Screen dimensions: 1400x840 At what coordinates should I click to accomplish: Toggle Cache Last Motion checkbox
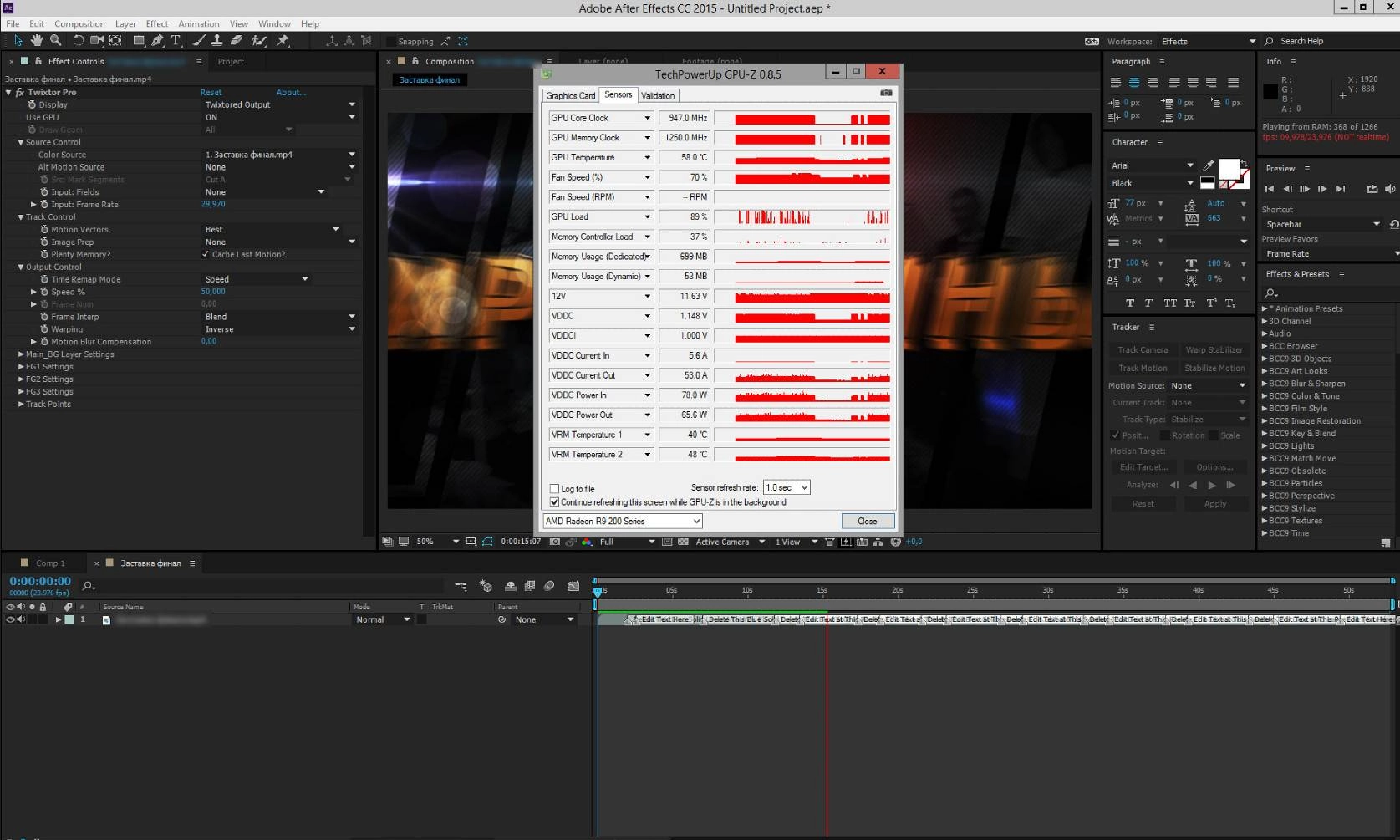point(206,254)
